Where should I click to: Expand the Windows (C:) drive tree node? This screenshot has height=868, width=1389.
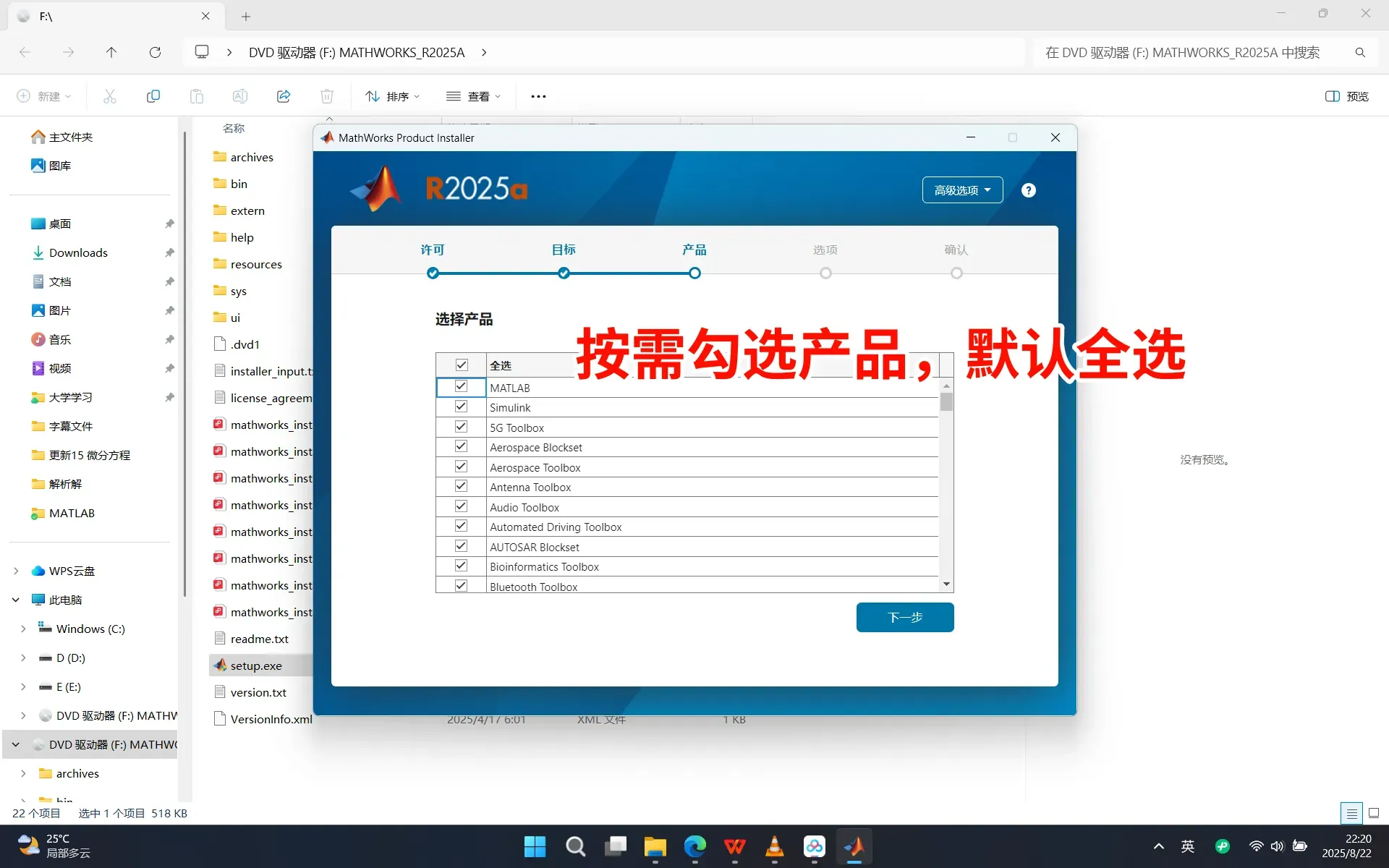click(x=23, y=629)
